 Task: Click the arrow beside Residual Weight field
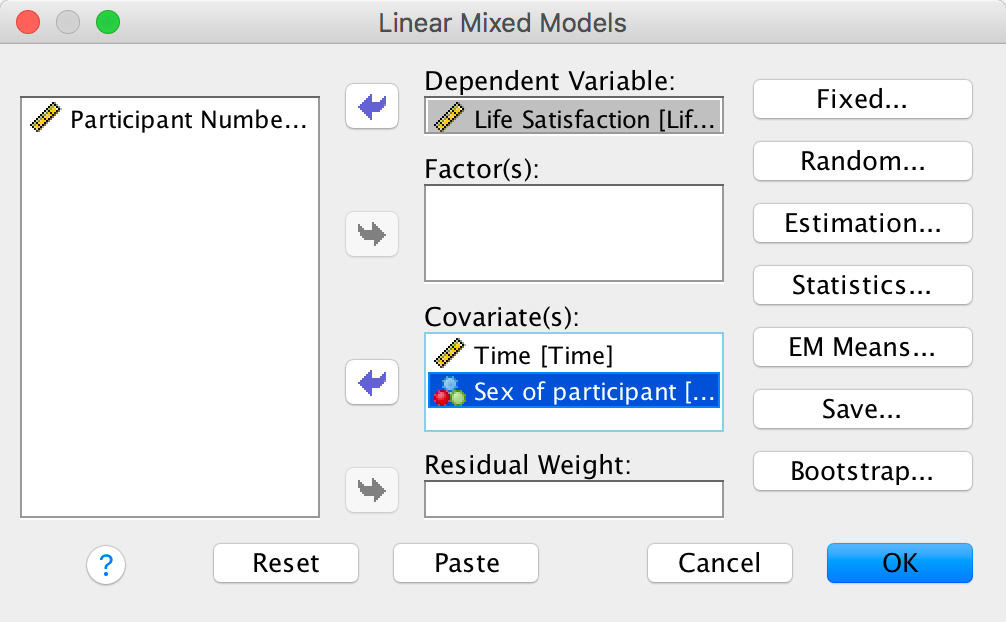coord(371,490)
